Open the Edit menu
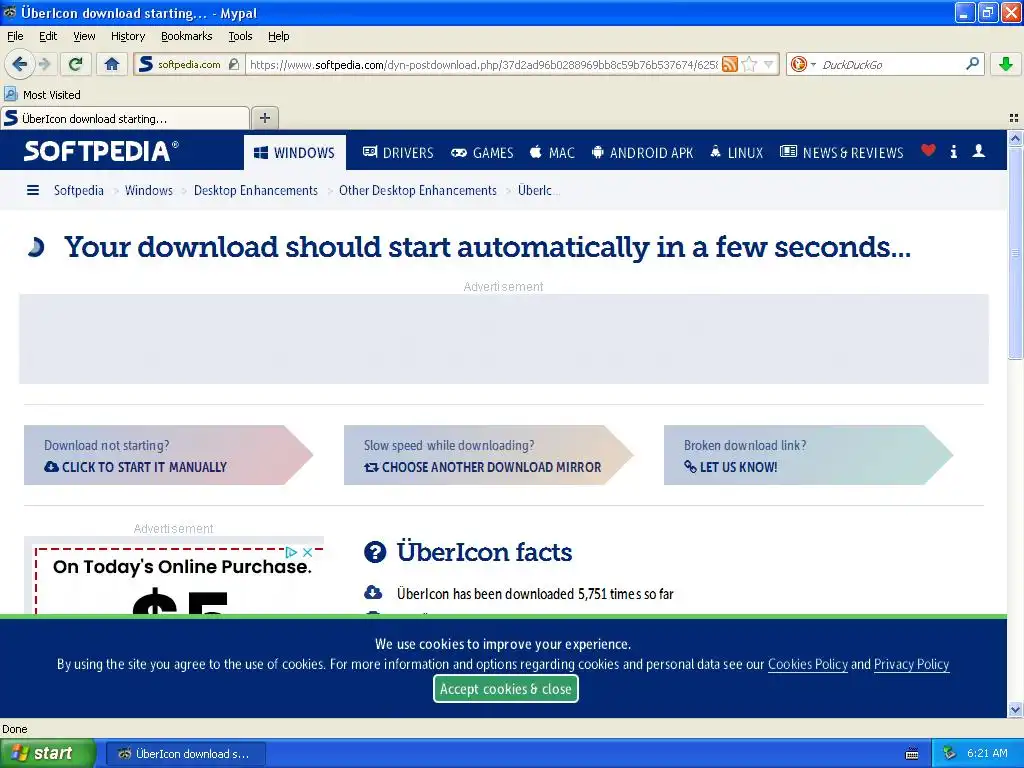Image resolution: width=1024 pixels, height=768 pixels. tap(48, 36)
